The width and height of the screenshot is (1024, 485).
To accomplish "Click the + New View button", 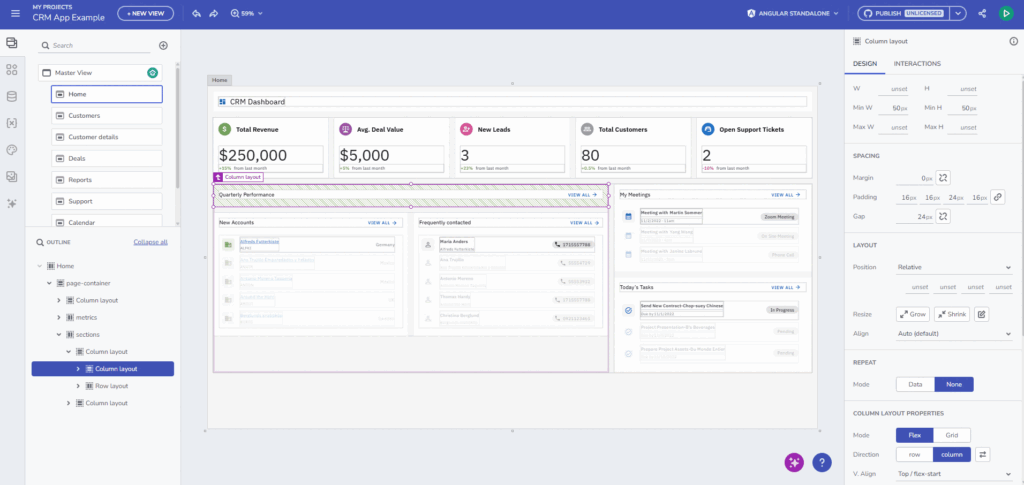I will 146,13.
